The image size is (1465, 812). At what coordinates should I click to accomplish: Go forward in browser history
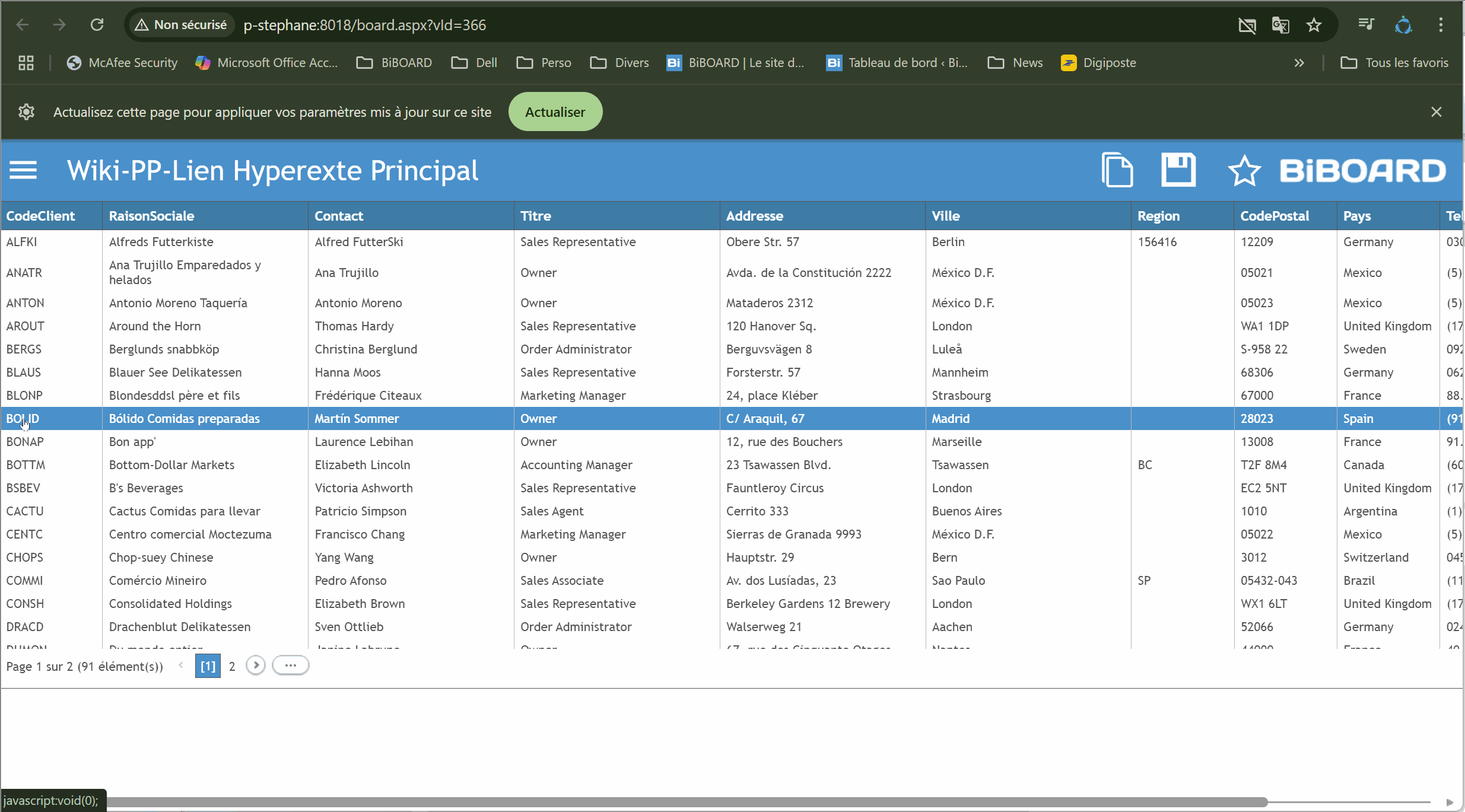[59, 25]
